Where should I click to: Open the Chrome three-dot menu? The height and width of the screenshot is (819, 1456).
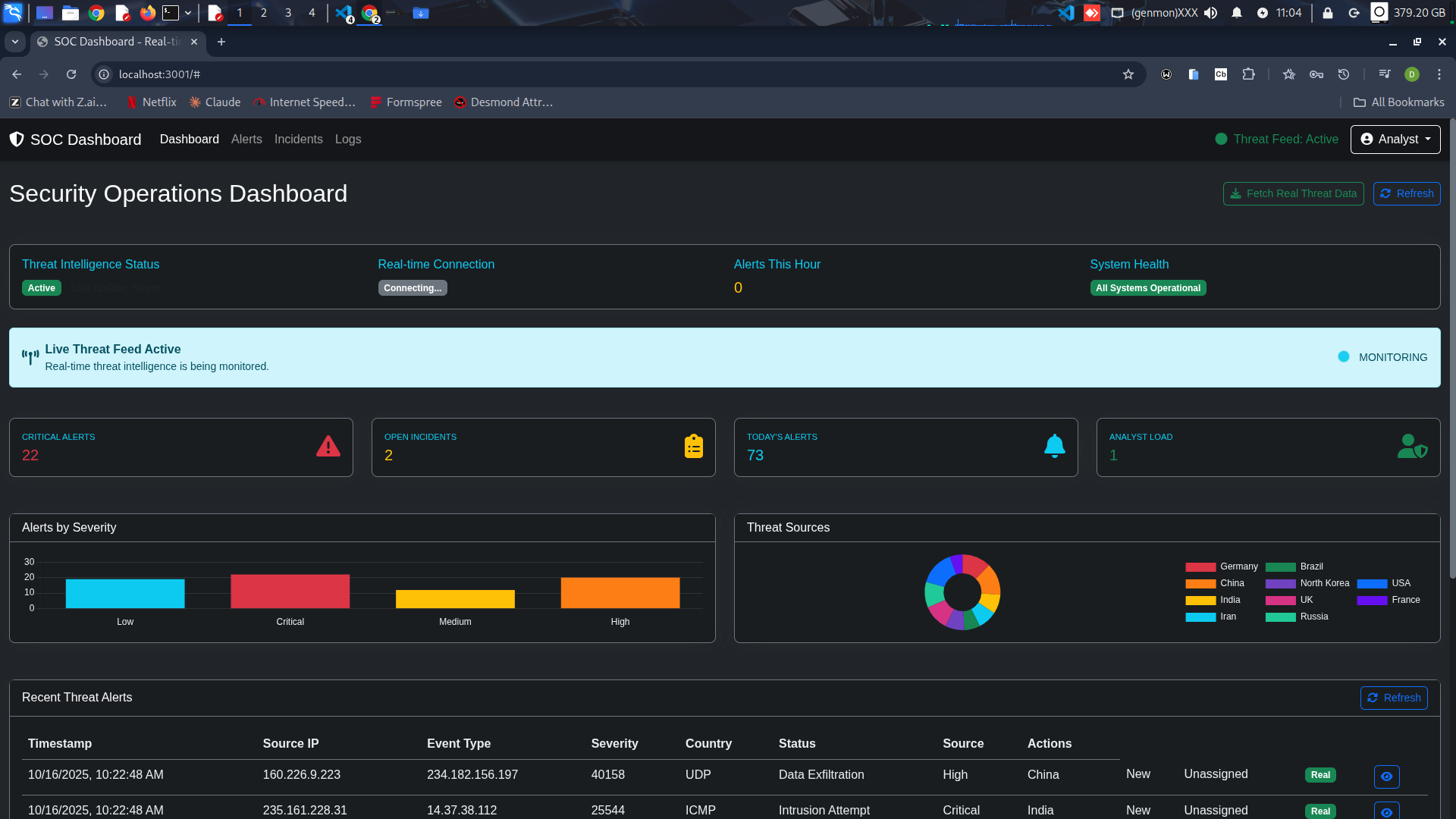point(1439,74)
